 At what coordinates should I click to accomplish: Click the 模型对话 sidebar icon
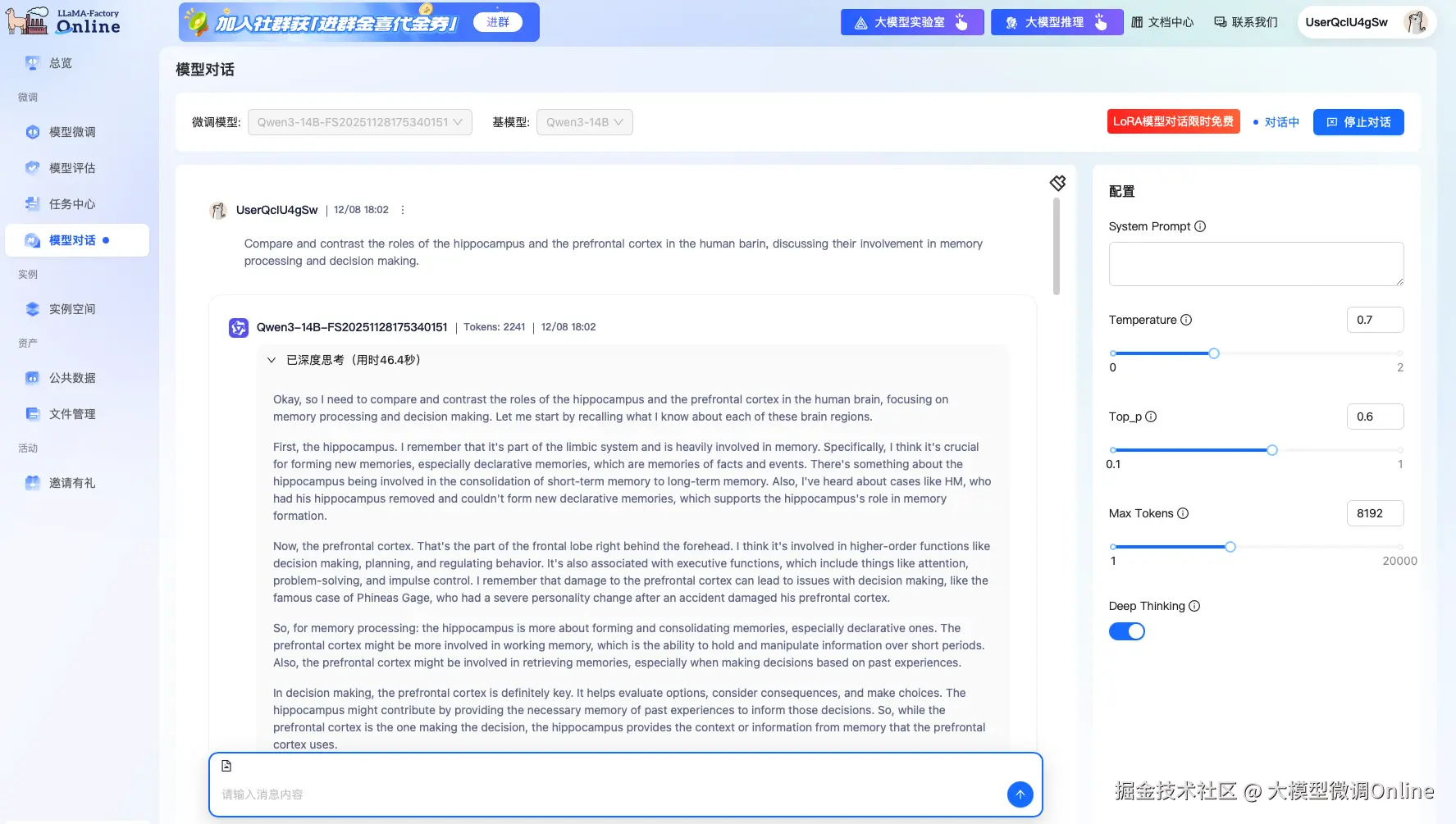point(32,240)
